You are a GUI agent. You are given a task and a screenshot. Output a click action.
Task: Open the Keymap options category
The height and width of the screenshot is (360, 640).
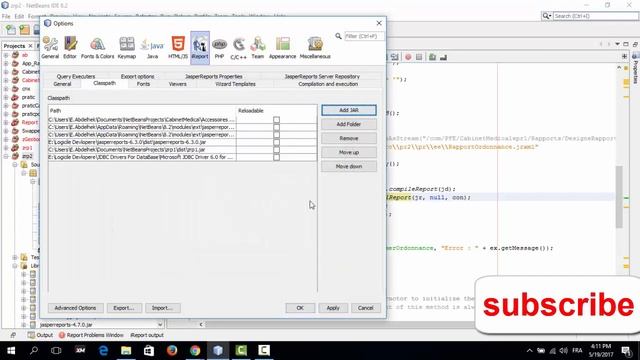pos(127,48)
